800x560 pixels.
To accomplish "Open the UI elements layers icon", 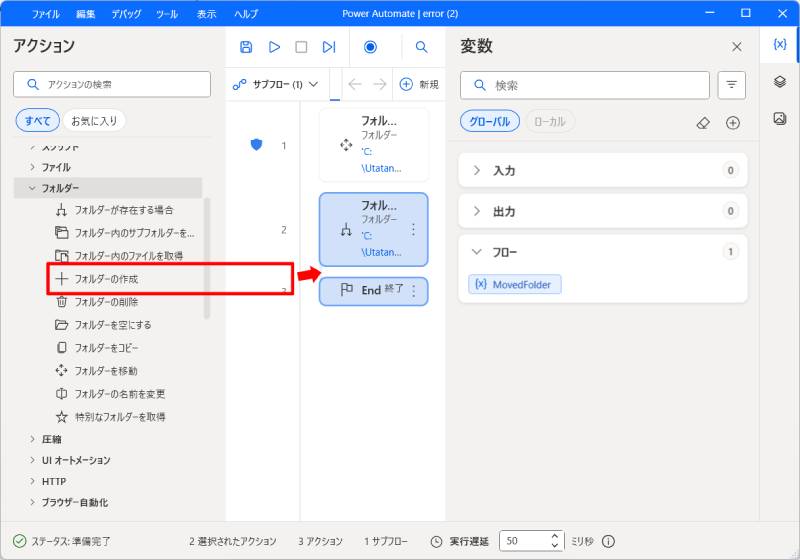I will pos(780,81).
